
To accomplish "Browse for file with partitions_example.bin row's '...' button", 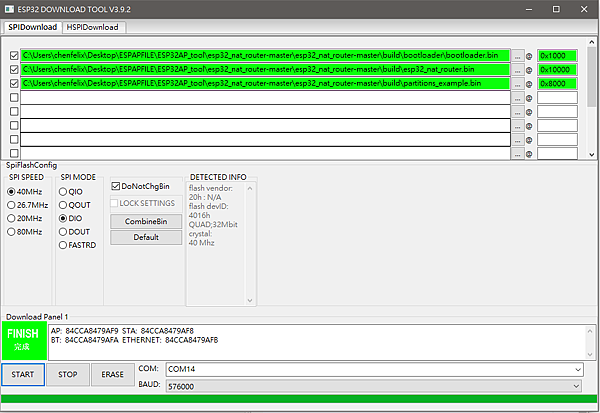I will (517, 84).
